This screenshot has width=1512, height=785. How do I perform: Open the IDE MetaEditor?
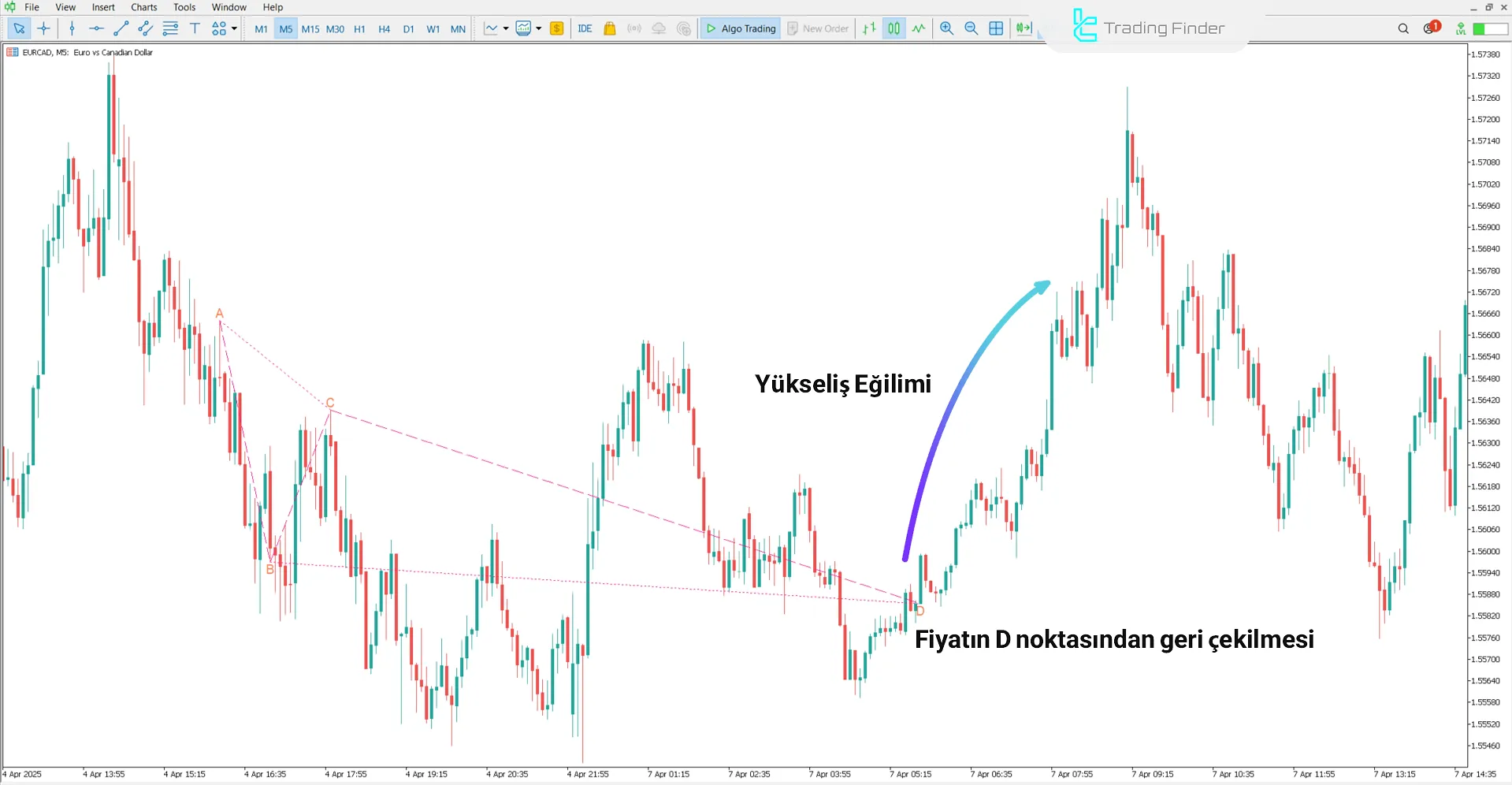[585, 28]
